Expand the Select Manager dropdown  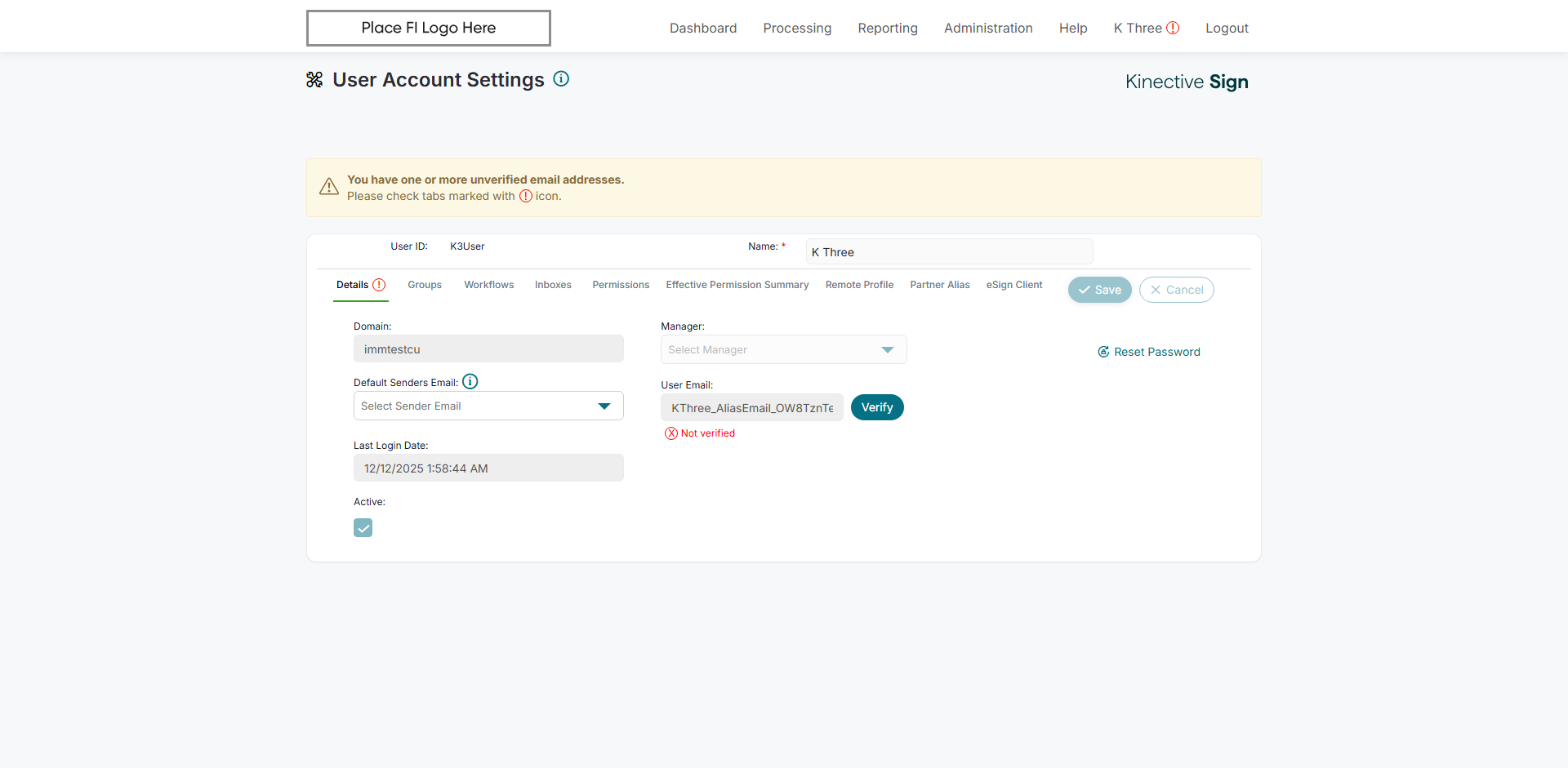coord(783,349)
